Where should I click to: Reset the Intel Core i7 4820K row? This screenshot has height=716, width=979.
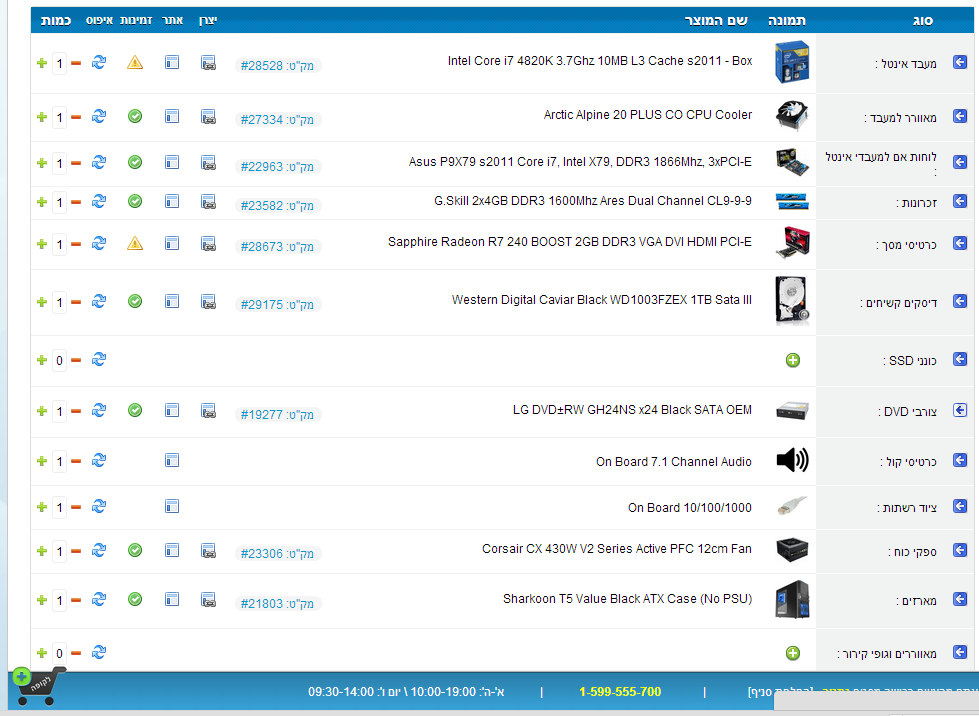99,62
